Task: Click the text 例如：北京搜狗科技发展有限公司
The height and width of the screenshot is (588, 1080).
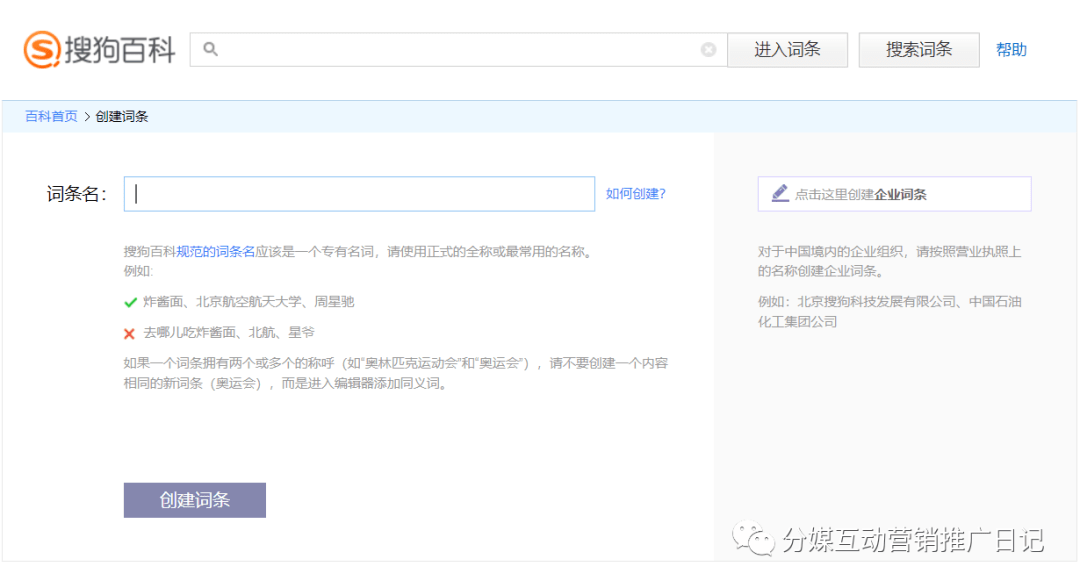Action: coord(857,302)
